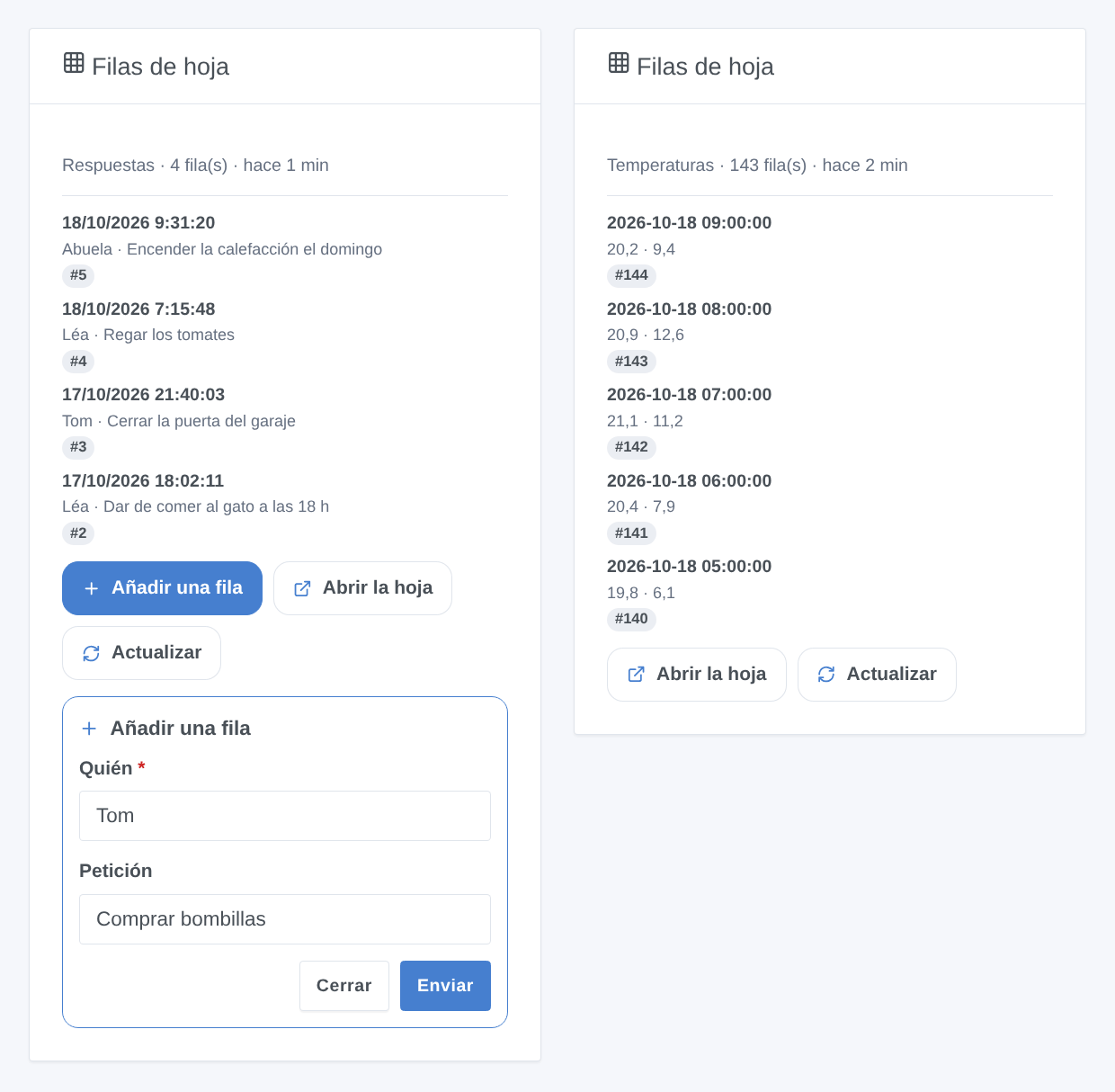1115x1092 pixels.
Task: Click external-link icon in Respuestas Abrir la hoja
Action: point(302,588)
